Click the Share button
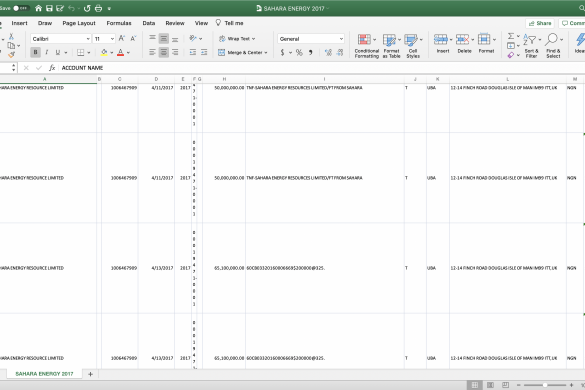This screenshot has height=390, width=585. (x=540, y=23)
